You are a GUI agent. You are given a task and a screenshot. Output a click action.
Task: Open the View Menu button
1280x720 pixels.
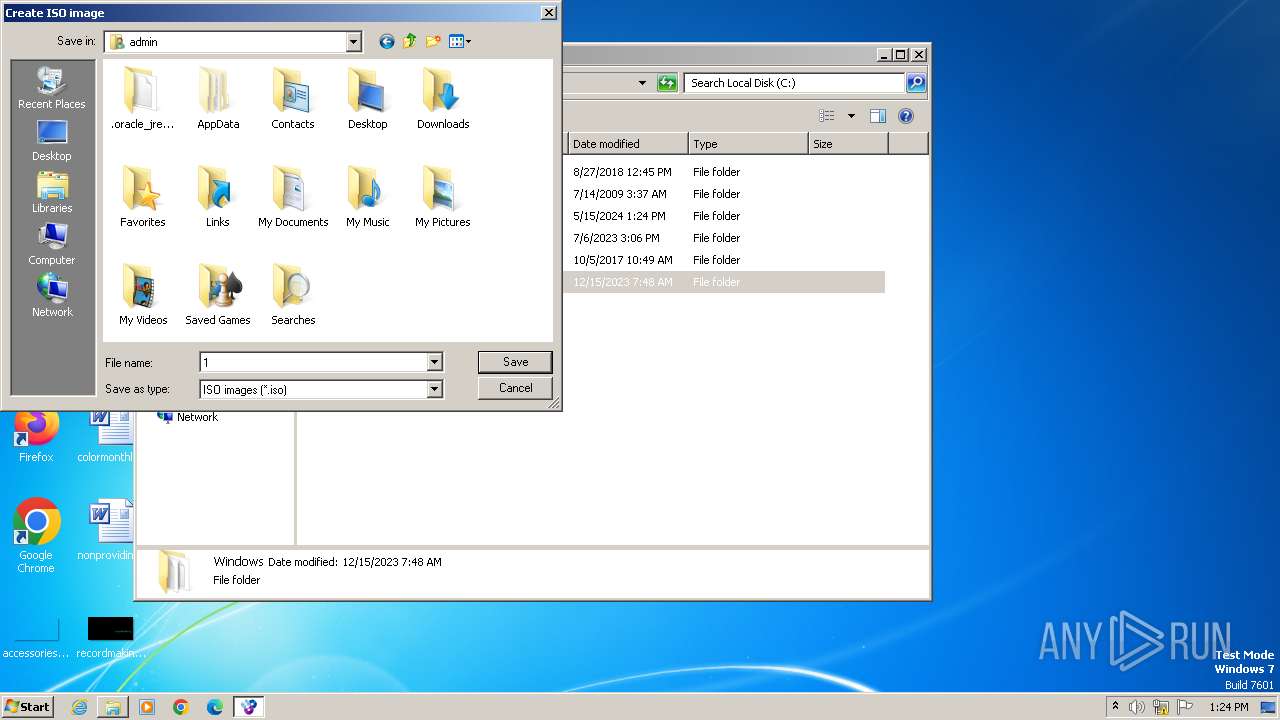point(460,41)
